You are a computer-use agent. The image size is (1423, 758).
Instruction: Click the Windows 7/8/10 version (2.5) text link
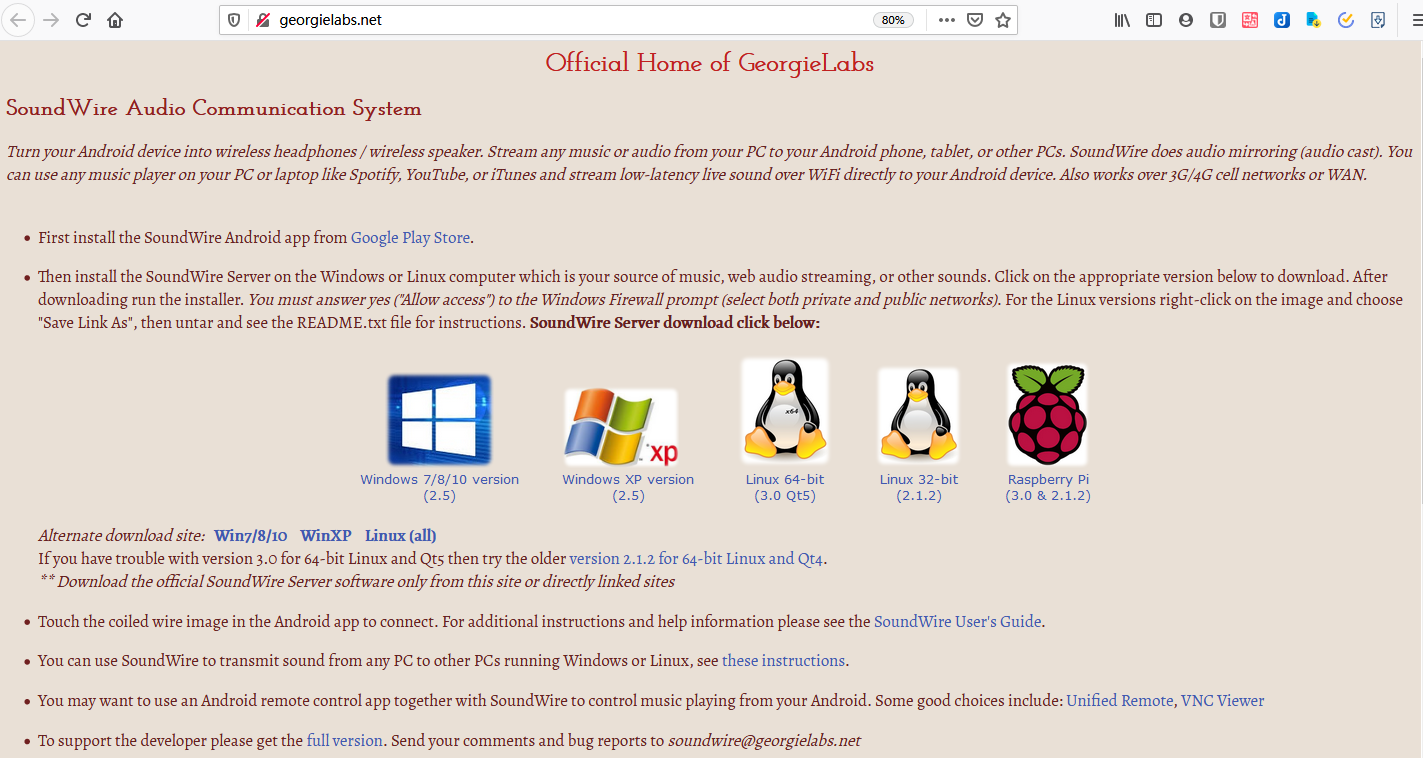[440, 487]
